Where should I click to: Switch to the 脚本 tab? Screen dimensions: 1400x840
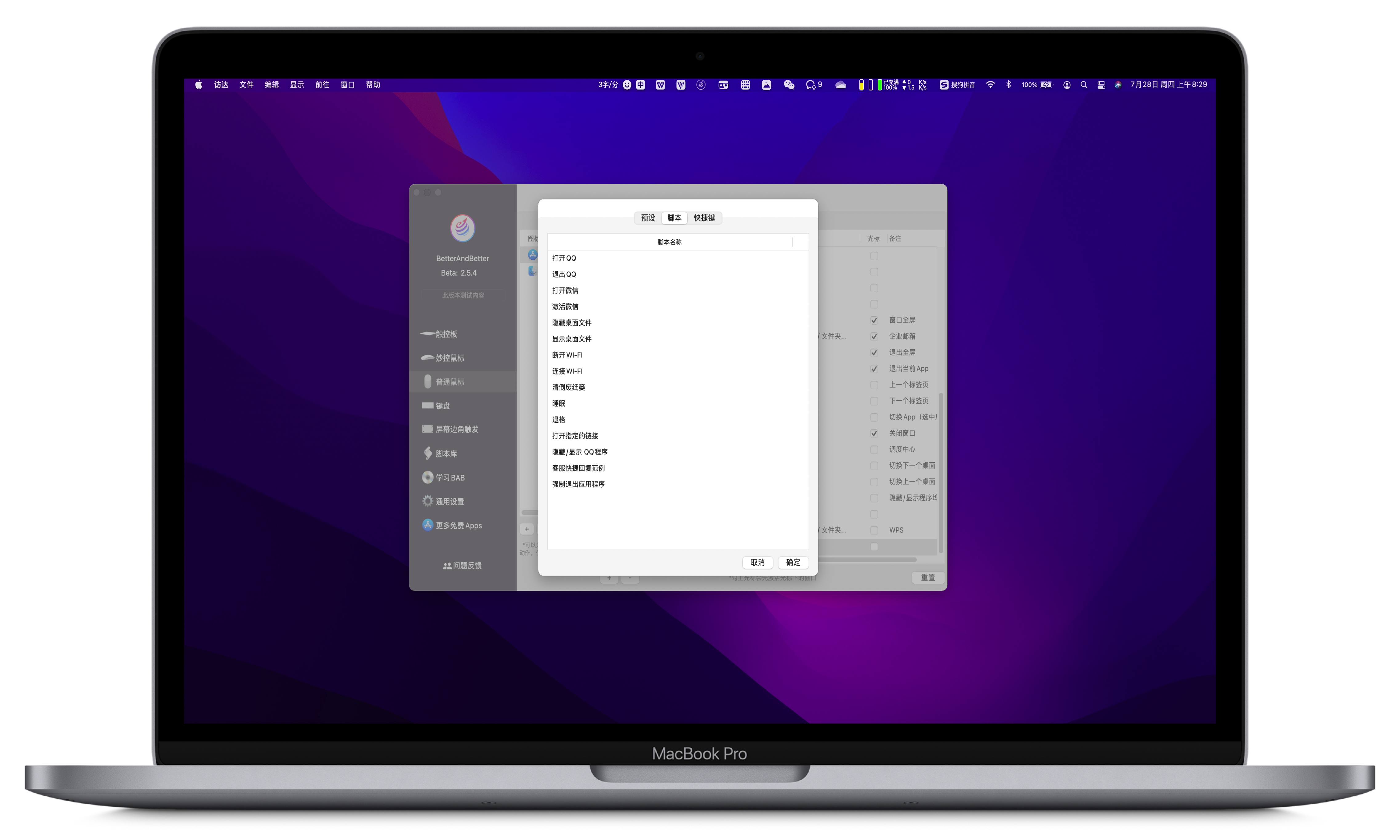(x=674, y=218)
